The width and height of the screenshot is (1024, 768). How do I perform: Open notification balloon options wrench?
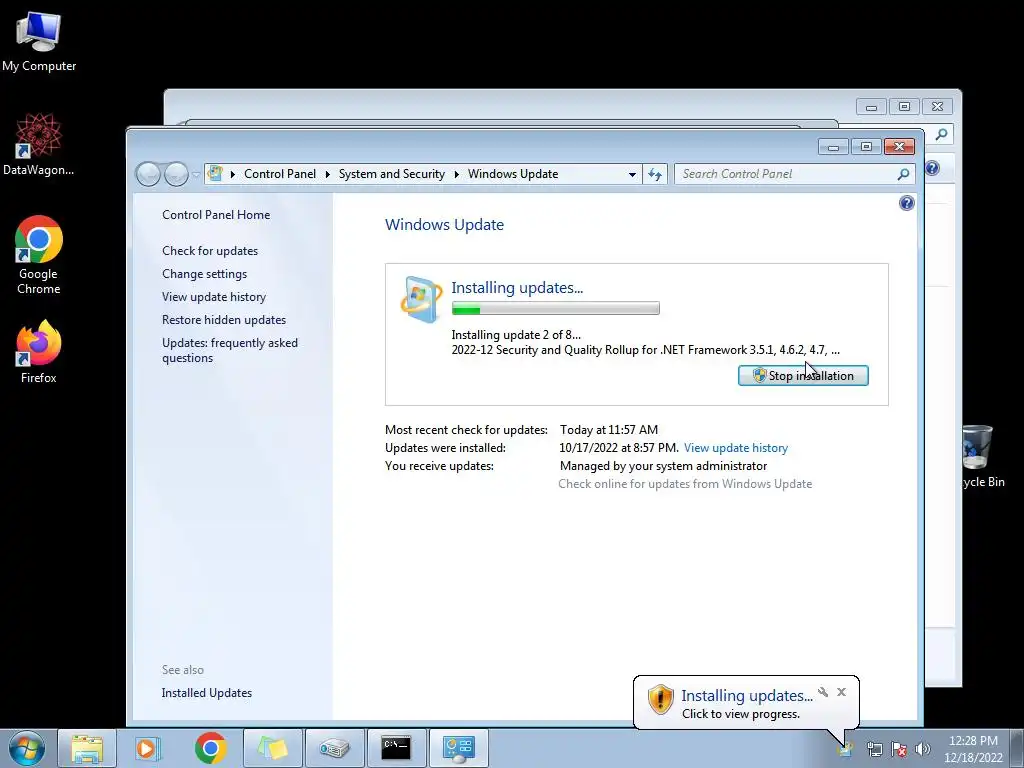pos(823,692)
